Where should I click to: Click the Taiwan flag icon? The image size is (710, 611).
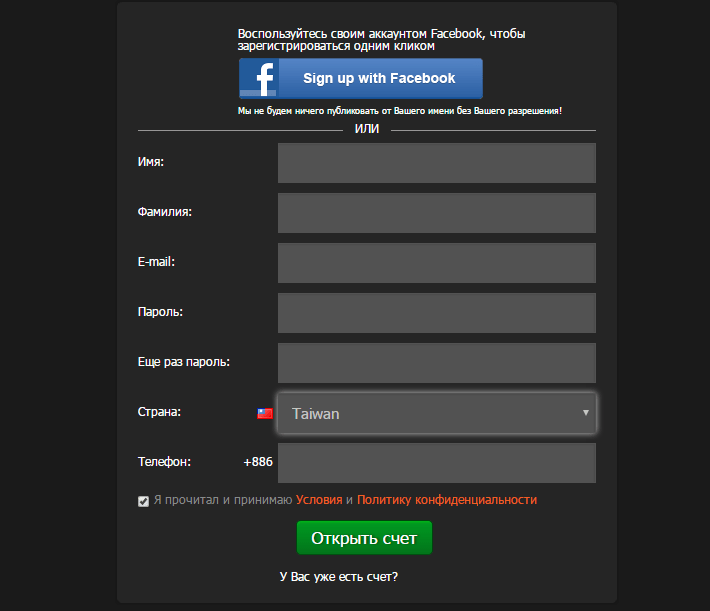[x=265, y=414]
